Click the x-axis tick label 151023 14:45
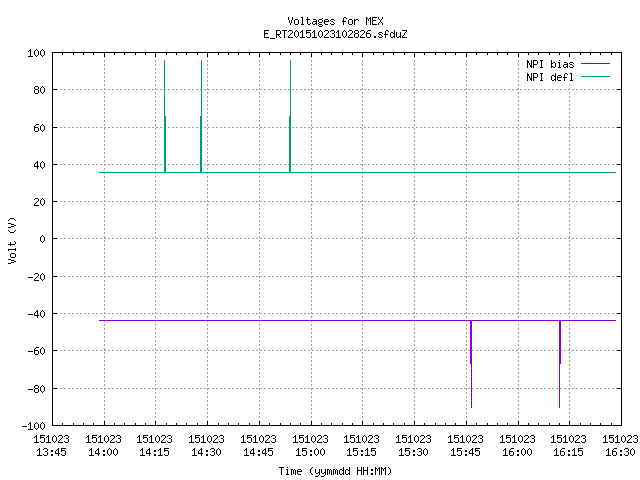This screenshot has height=480, width=640. 258,445
